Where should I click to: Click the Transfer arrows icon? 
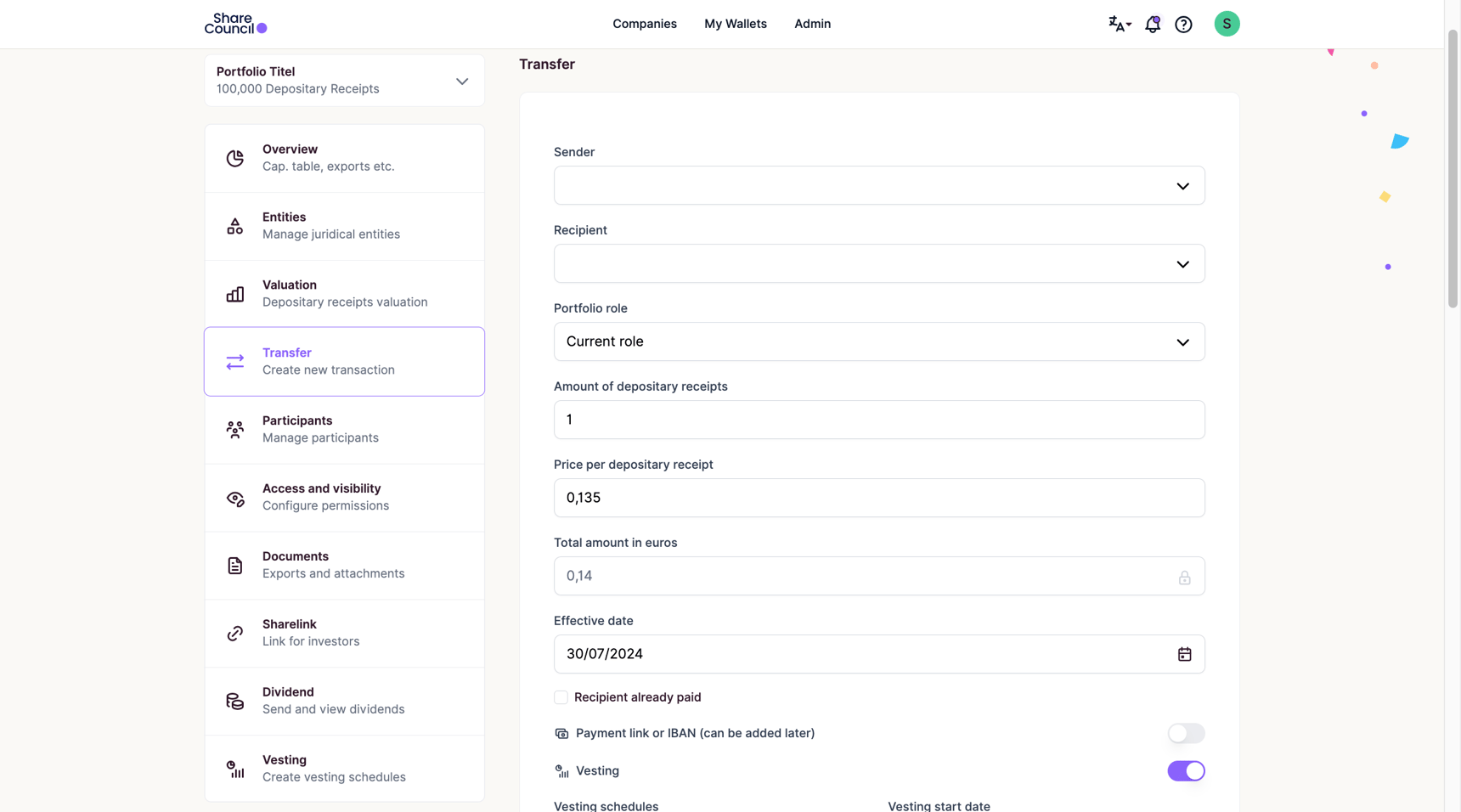click(235, 362)
